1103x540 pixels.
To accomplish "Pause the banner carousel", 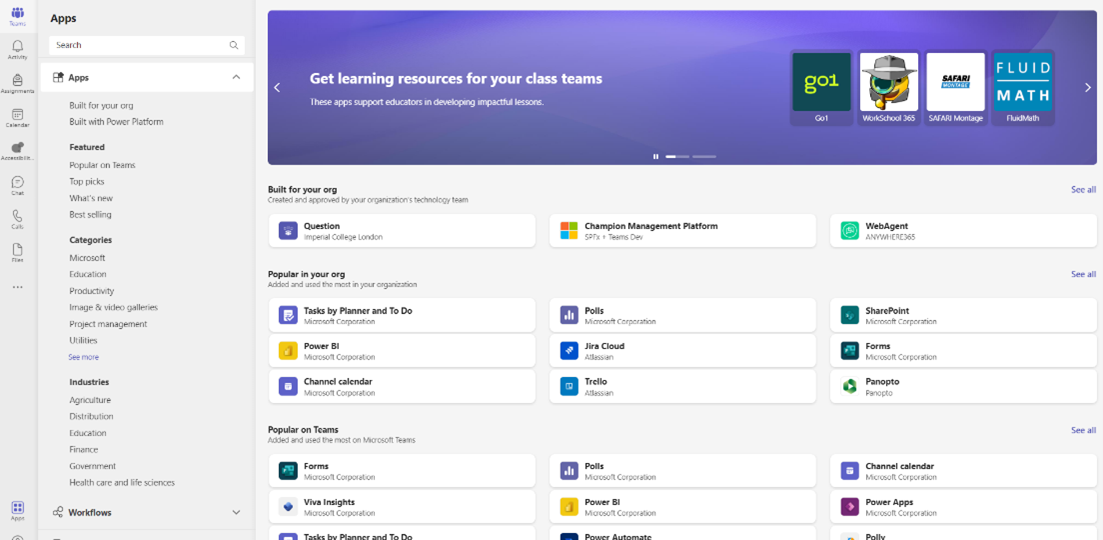I will 656,156.
